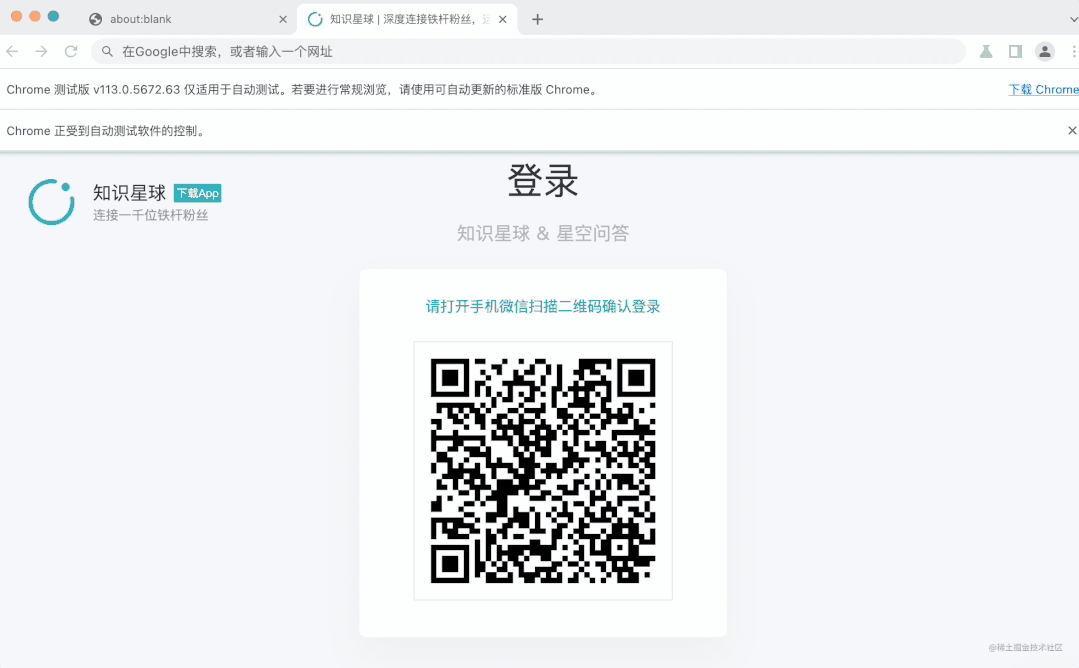Switch to the about:blank tab
Image resolution: width=1079 pixels, height=668 pixels.
coord(186,19)
